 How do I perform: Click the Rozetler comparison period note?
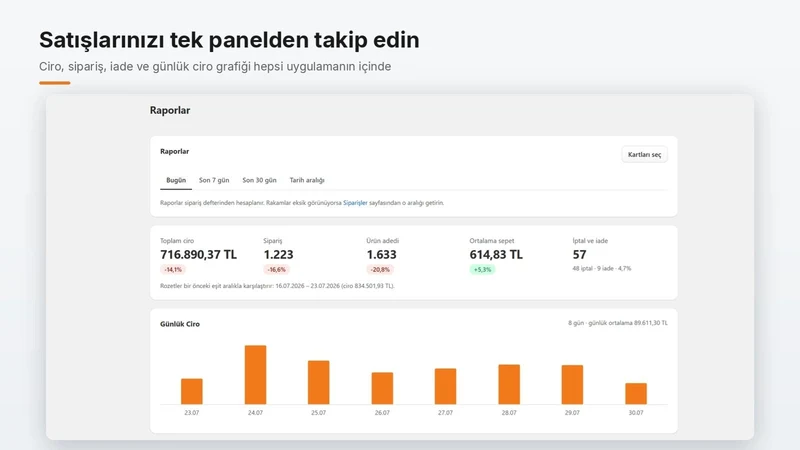pos(277,286)
